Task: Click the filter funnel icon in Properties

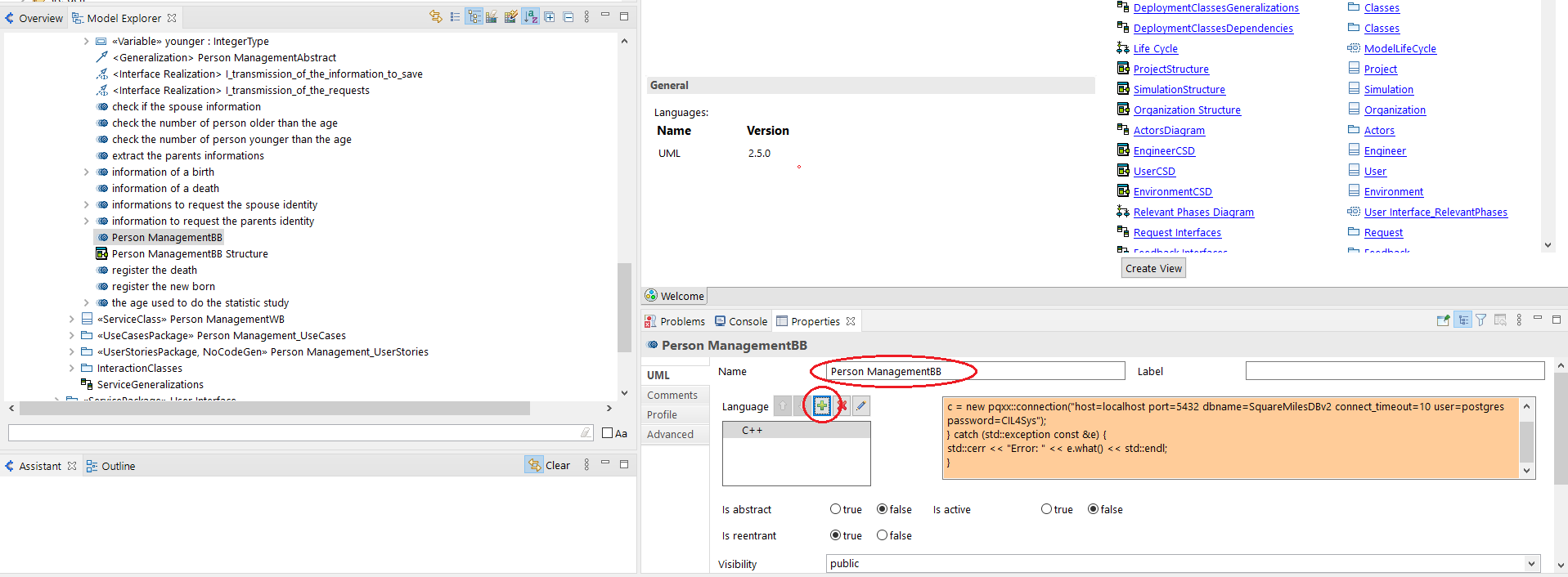Action: tap(1481, 320)
